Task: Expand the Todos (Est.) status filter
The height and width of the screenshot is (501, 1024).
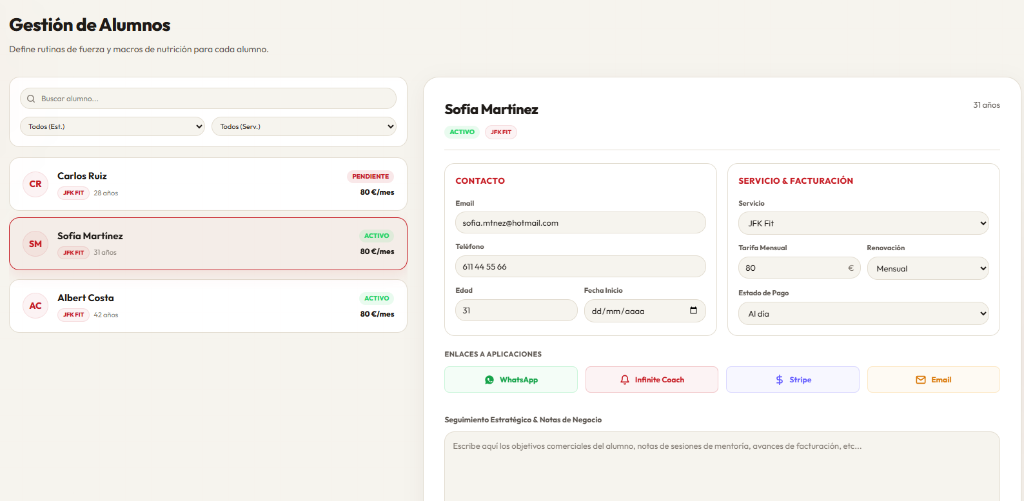Action: tap(112, 126)
